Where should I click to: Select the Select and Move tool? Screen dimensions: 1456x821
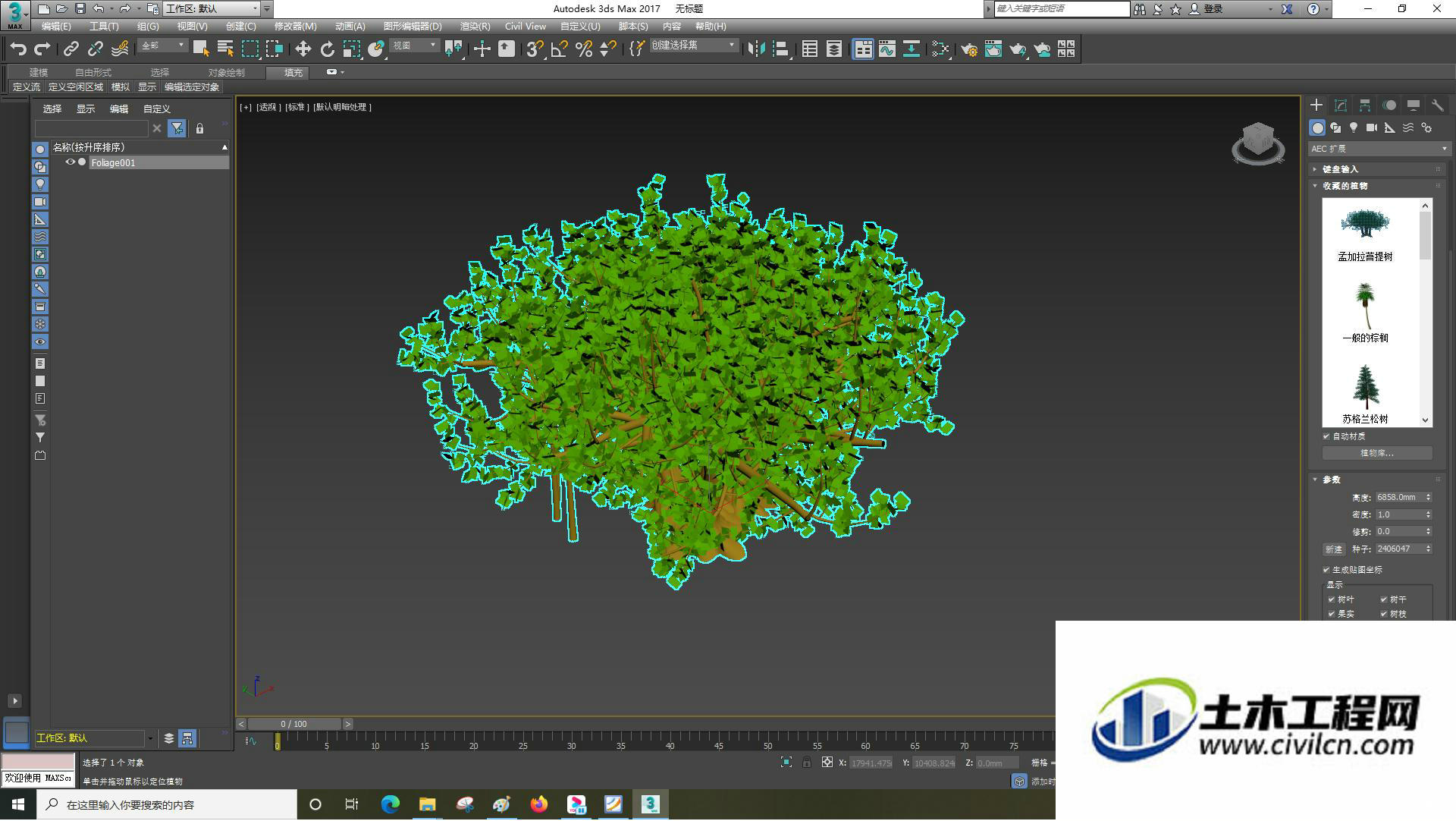pos(303,49)
